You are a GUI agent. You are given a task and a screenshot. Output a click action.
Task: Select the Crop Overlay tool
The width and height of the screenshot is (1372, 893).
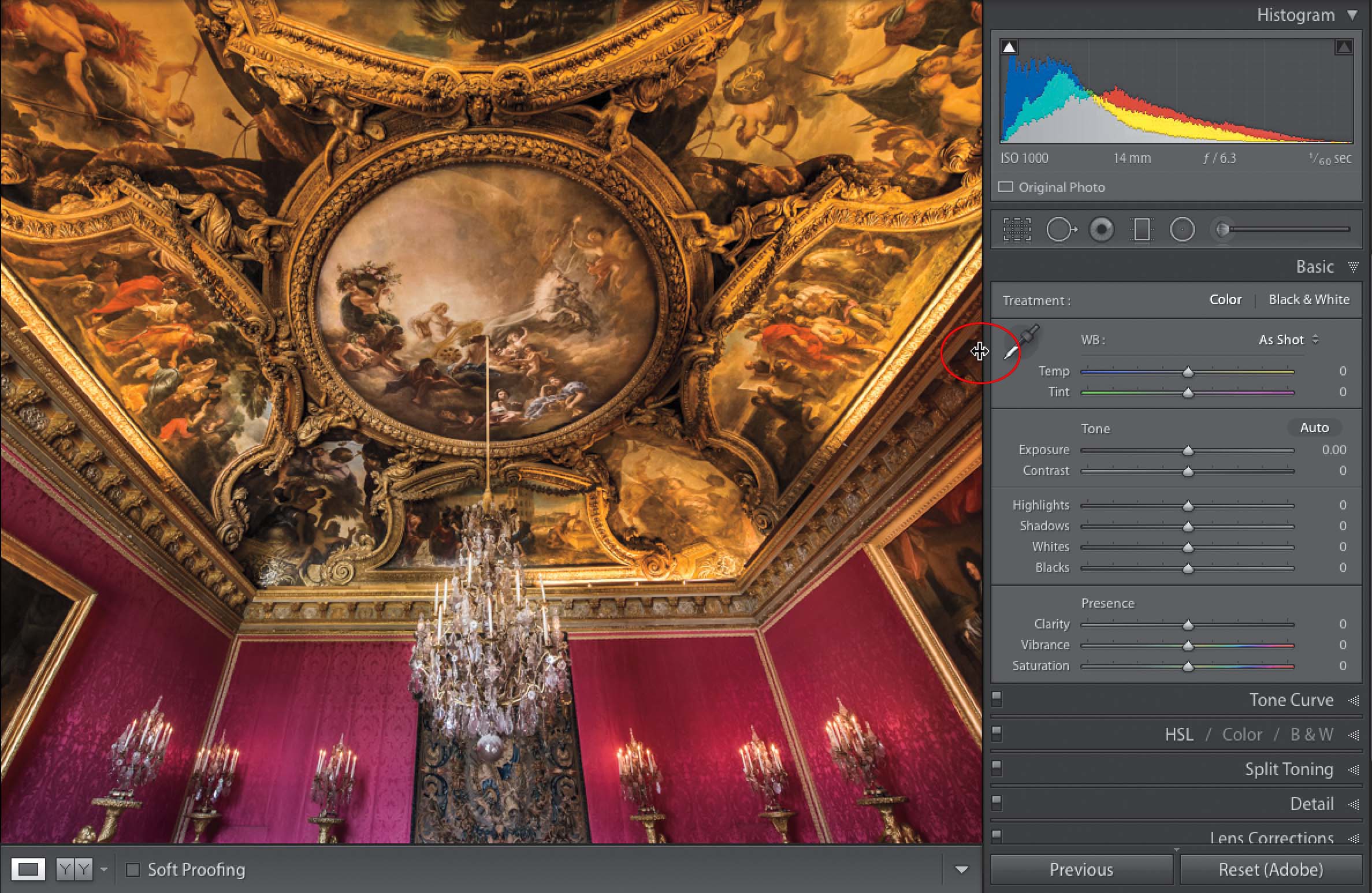coord(1017,230)
